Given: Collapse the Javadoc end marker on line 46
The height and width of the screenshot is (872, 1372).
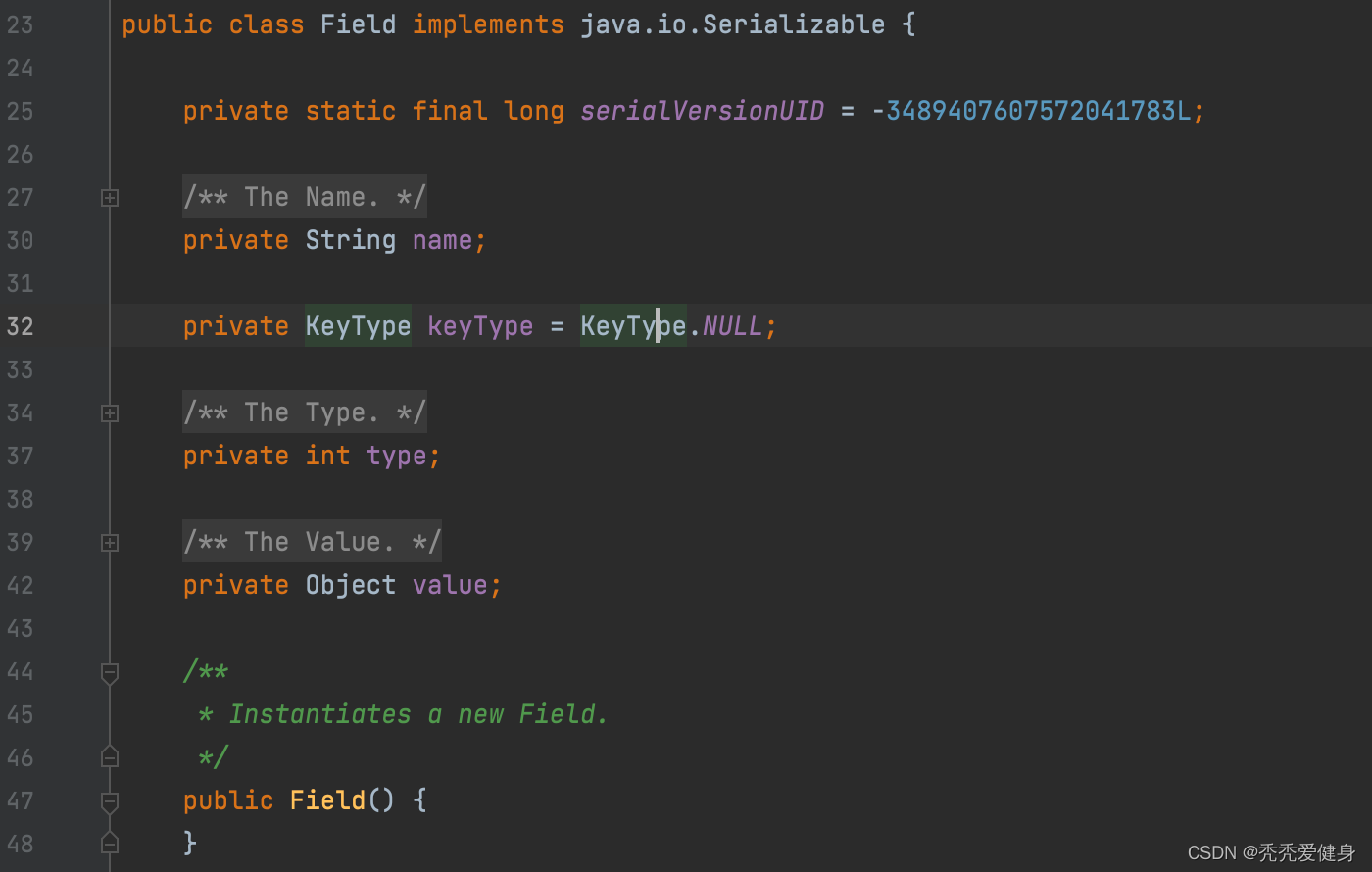Looking at the screenshot, I should click(110, 756).
